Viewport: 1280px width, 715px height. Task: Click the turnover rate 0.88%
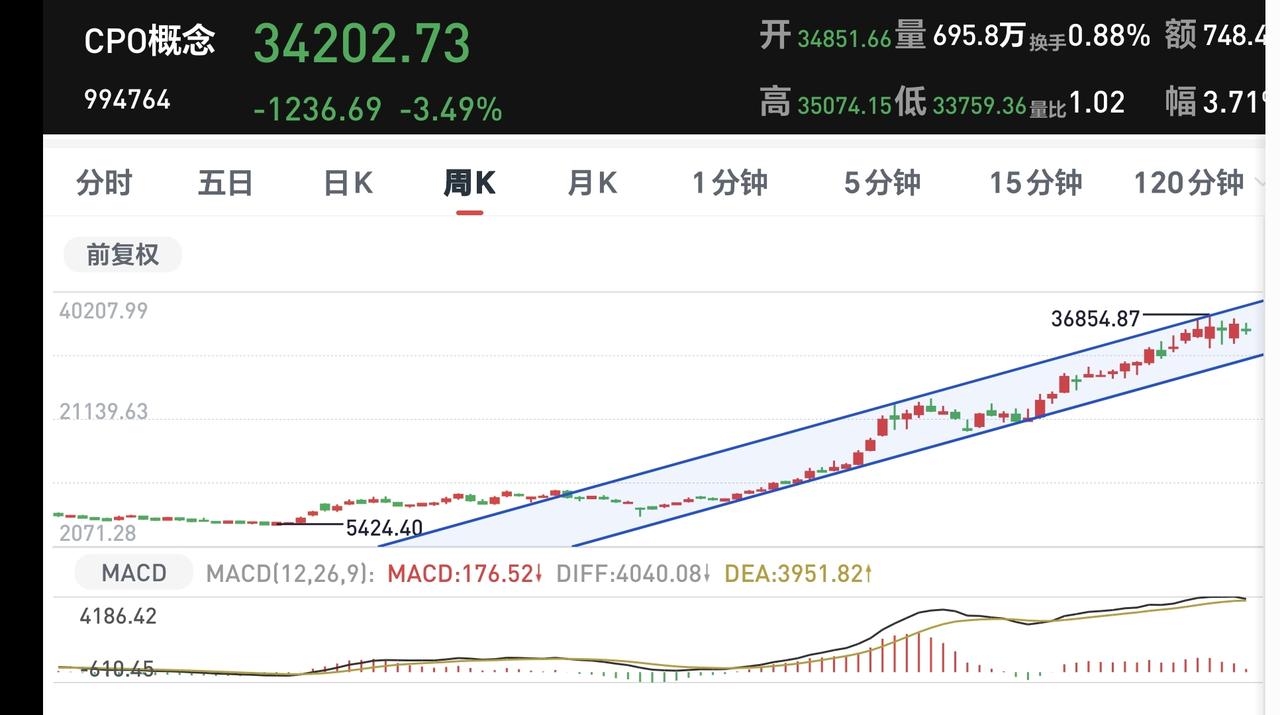(x=1109, y=37)
